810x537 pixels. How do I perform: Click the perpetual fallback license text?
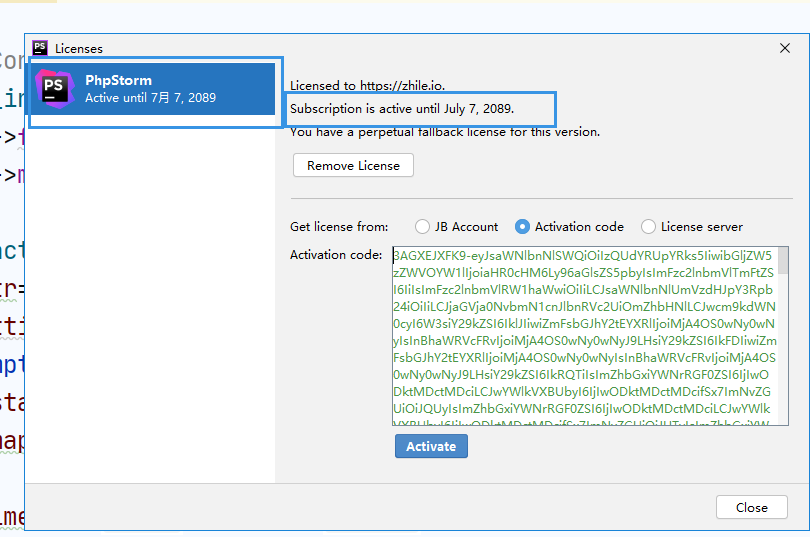point(445,132)
